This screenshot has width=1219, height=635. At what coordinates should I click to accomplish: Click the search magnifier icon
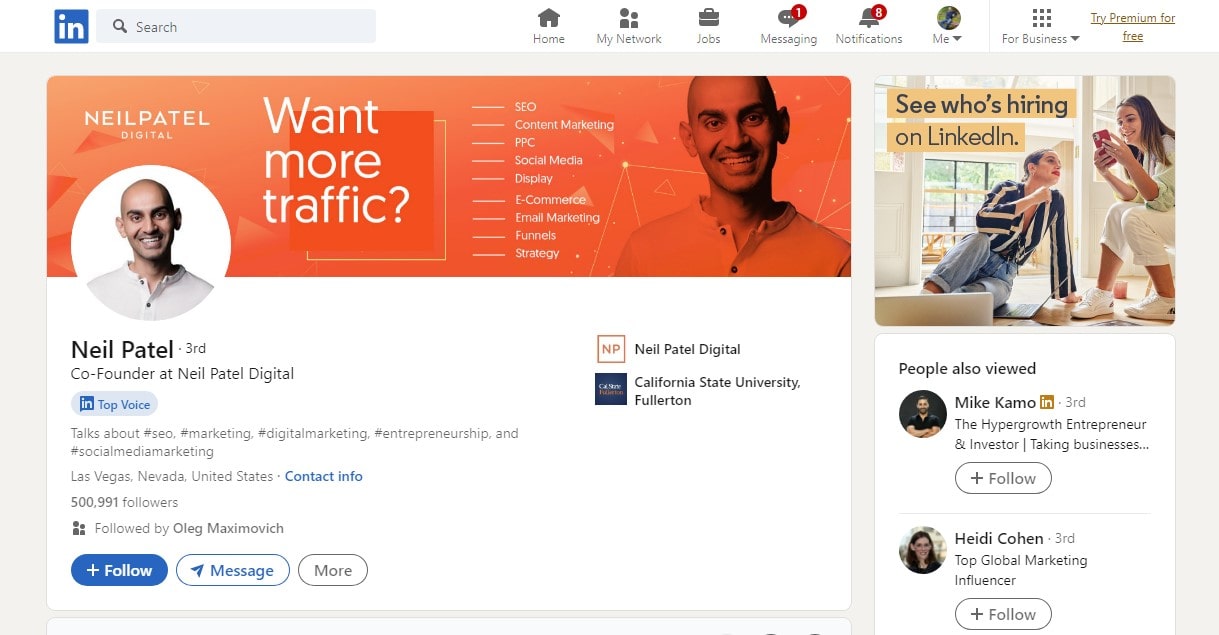(x=120, y=27)
